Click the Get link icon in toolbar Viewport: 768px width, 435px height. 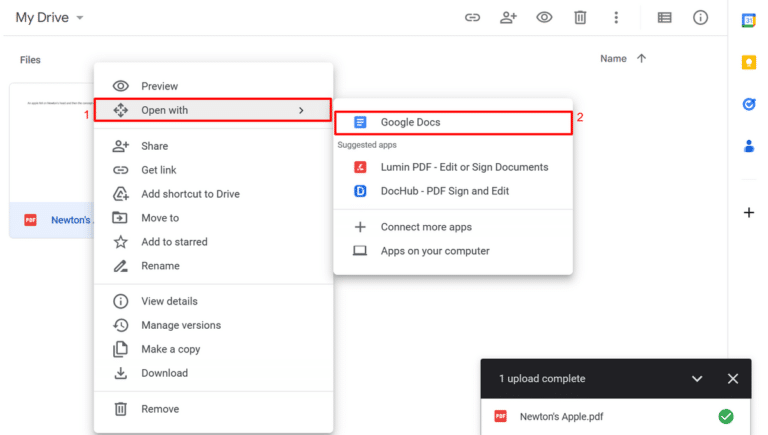click(x=472, y=18)
